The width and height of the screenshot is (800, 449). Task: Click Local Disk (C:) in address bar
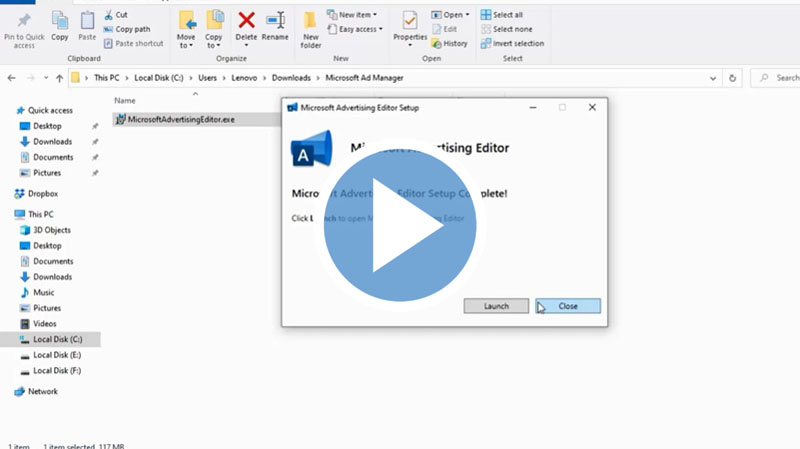(x=159, y=78)
